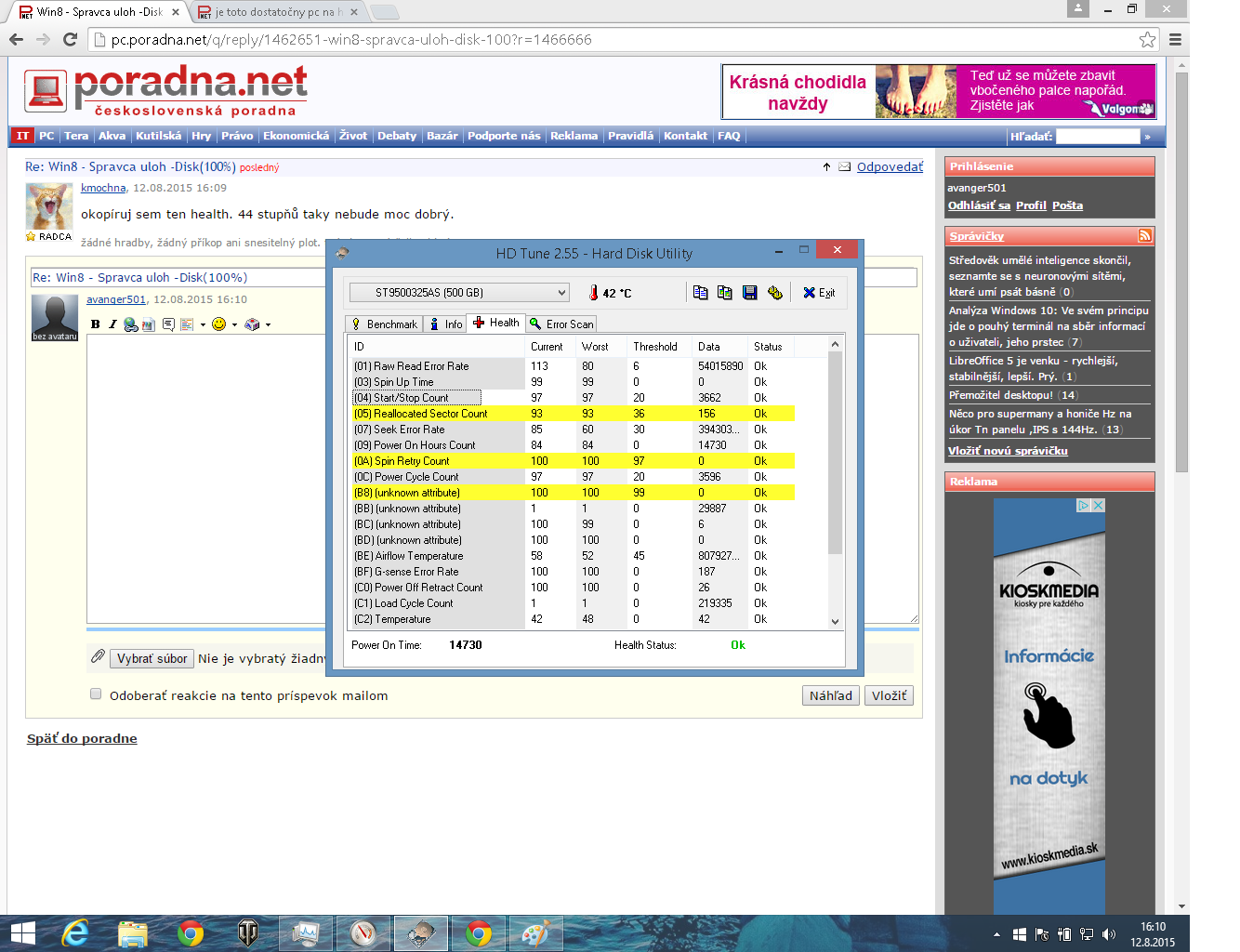Expand the code formatting dropdown arrow

coord(203,324)
